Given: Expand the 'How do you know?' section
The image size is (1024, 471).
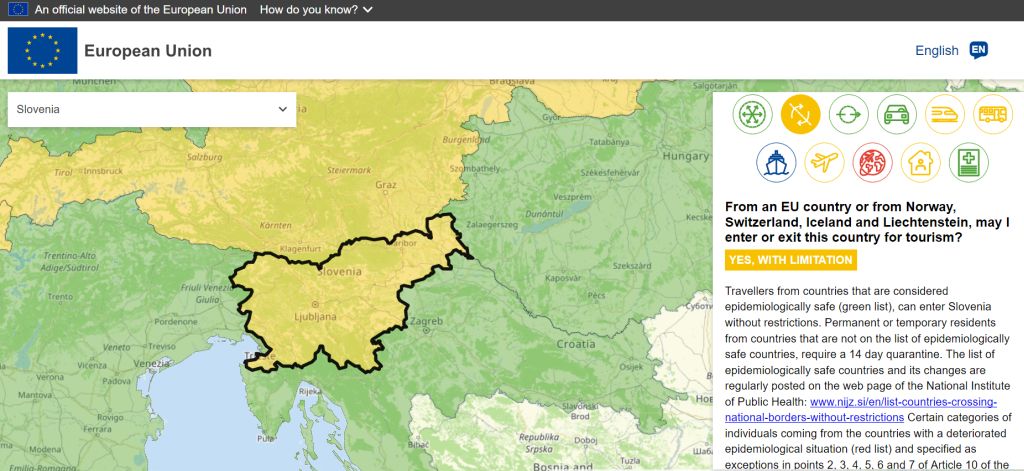Looking at the screenshot, I should point(316,10).
